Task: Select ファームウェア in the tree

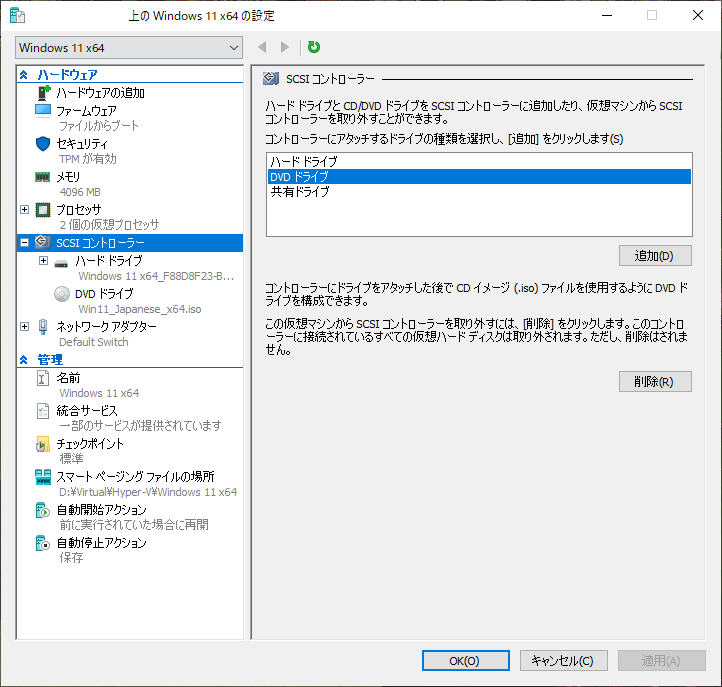Action: click(x=86, y=111)
